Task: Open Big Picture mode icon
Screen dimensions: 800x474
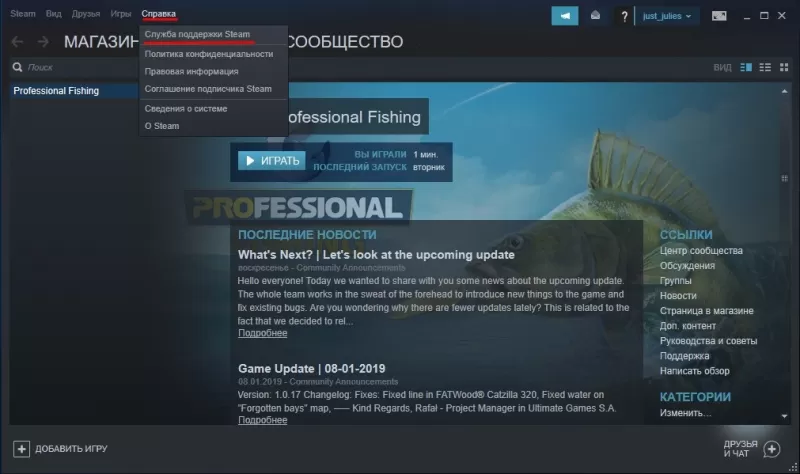Action: [x=719, y=16]
